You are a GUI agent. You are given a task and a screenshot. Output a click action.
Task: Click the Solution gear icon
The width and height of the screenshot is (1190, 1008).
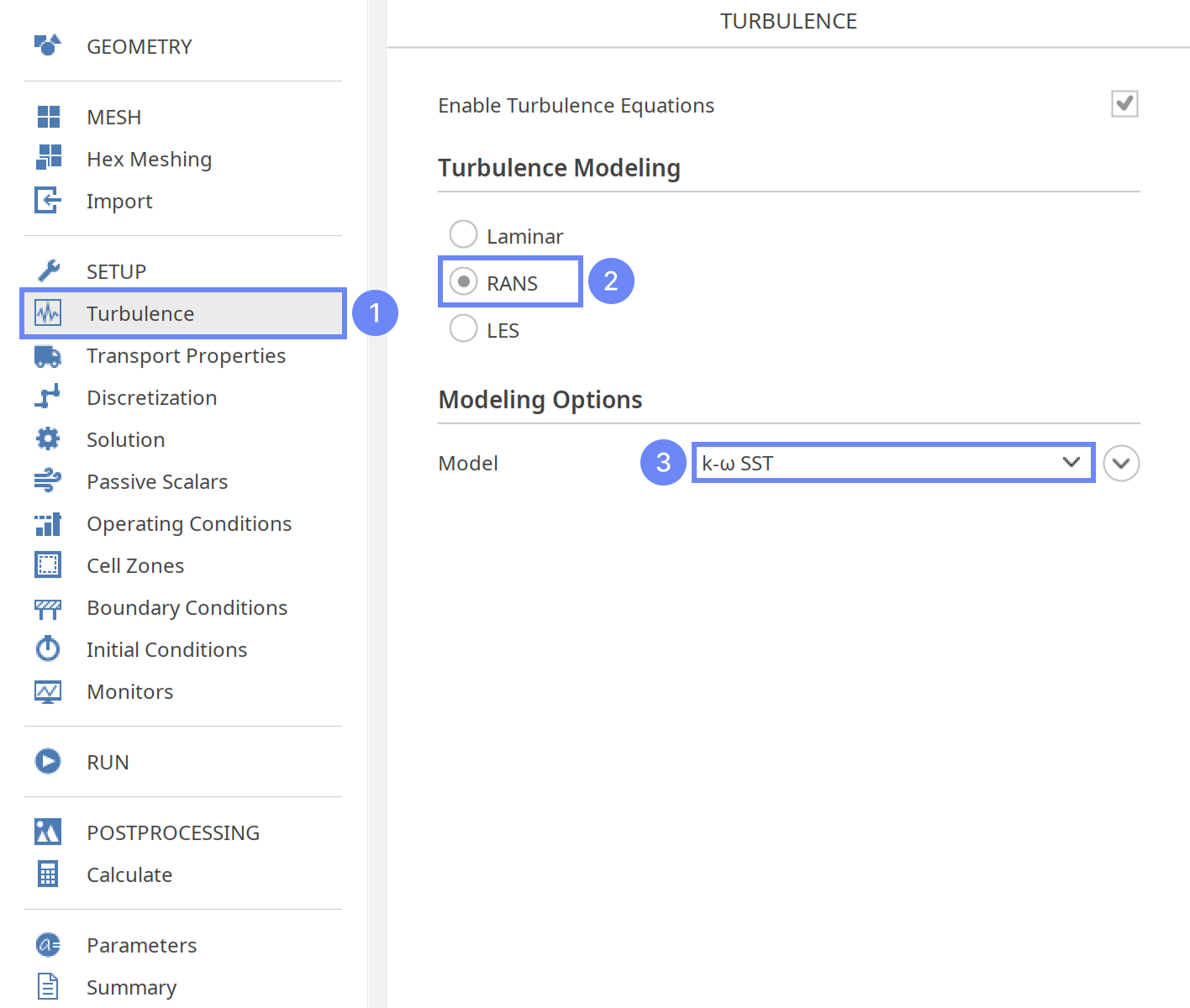[x=48, y=438]
